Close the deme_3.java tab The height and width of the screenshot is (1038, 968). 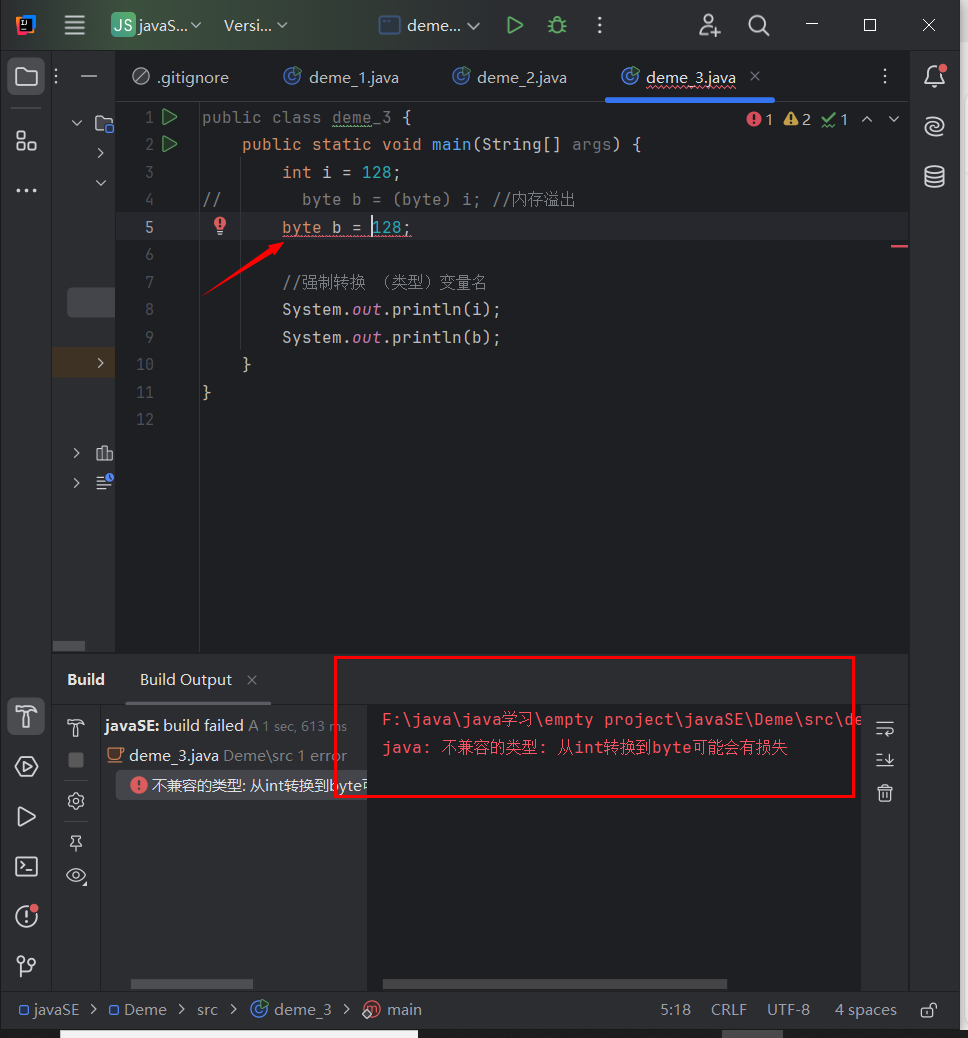coord(755,76)
